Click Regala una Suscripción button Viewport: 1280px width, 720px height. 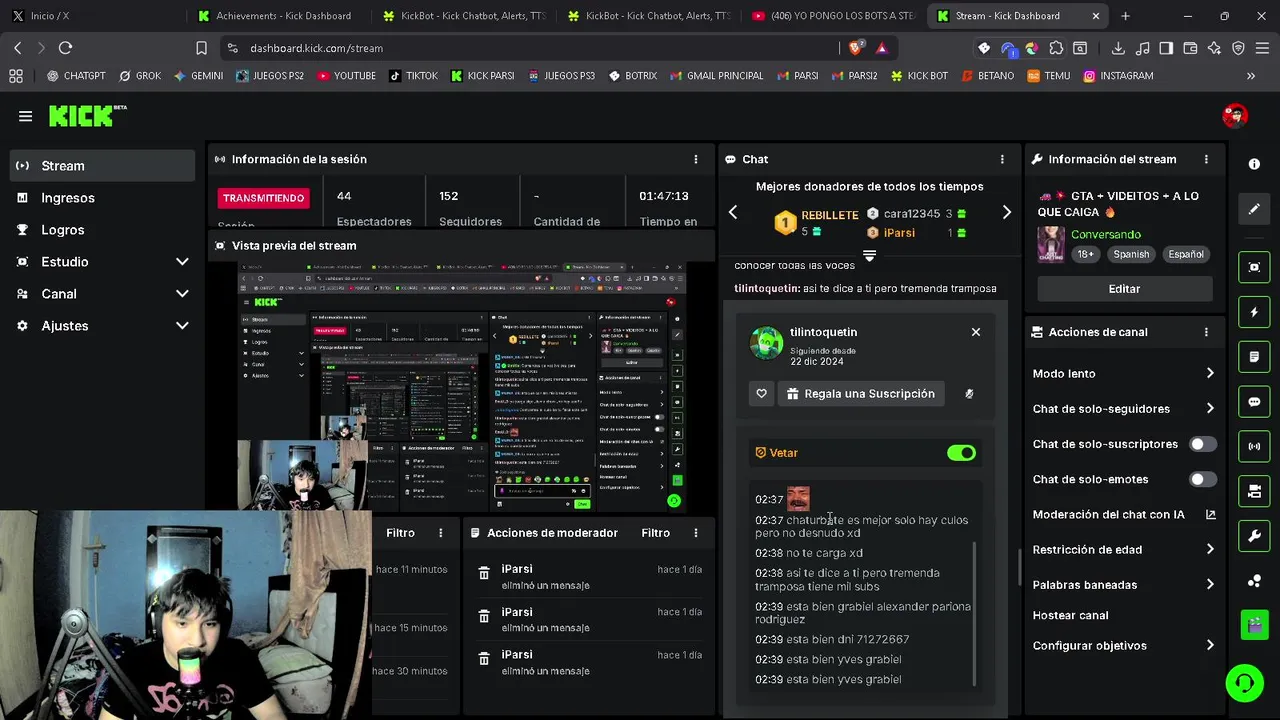coord(860,394)
